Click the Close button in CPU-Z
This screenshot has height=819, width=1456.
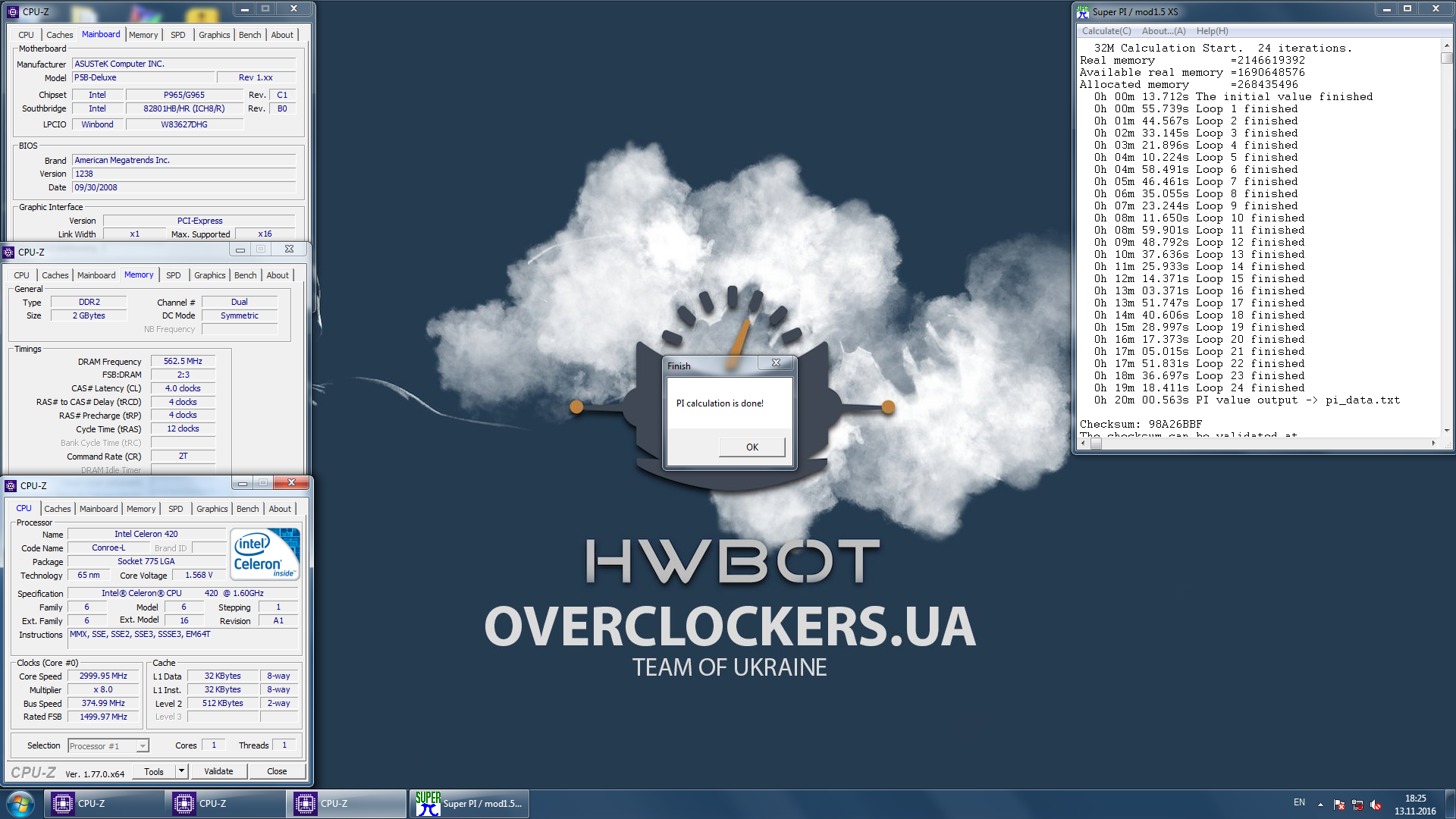pyautogui.click(x=277, y=771)
